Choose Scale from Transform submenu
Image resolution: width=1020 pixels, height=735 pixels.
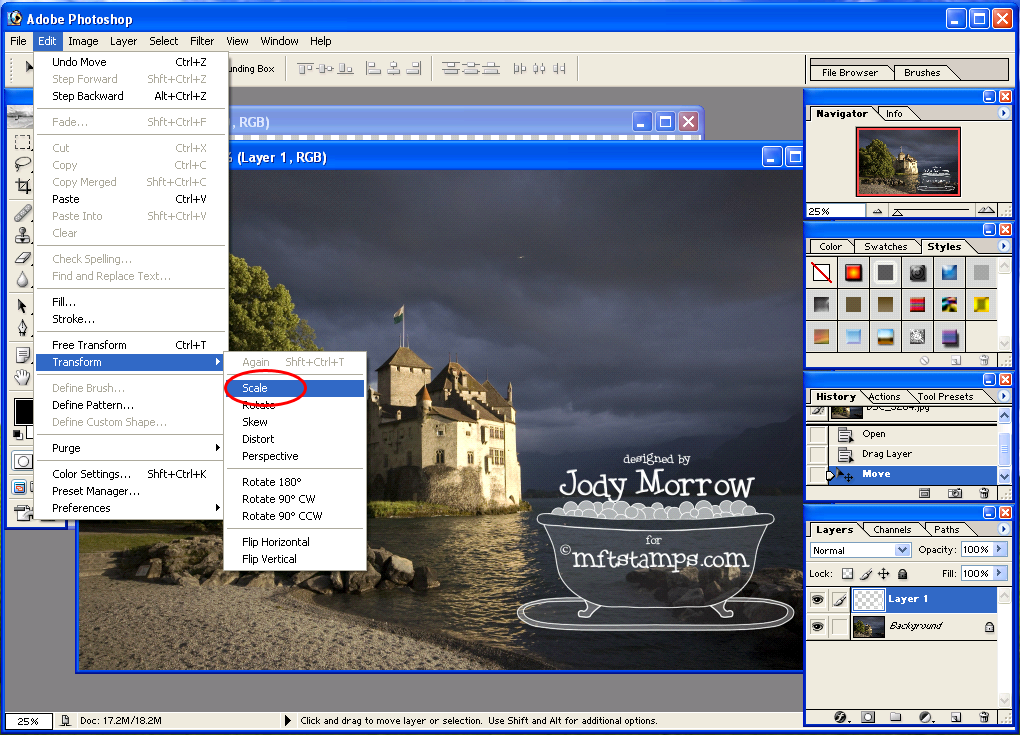coord(294,388)
